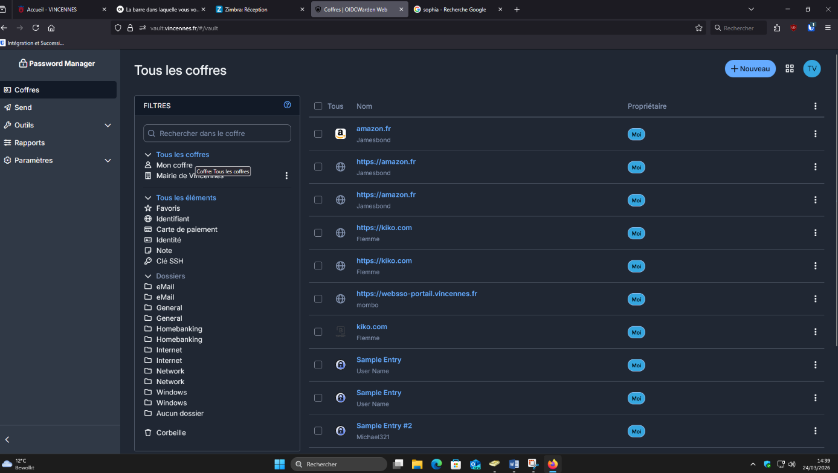This screenshot has width=838, height=473.
Task: Select the Sample Entry #2 checkbox
Action: point(318,431)
